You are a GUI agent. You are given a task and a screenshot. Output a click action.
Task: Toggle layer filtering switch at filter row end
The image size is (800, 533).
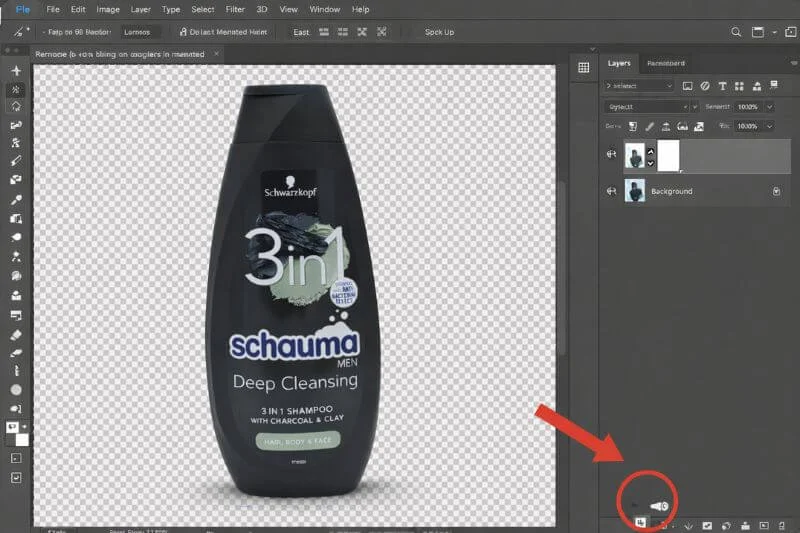point(774,85)
